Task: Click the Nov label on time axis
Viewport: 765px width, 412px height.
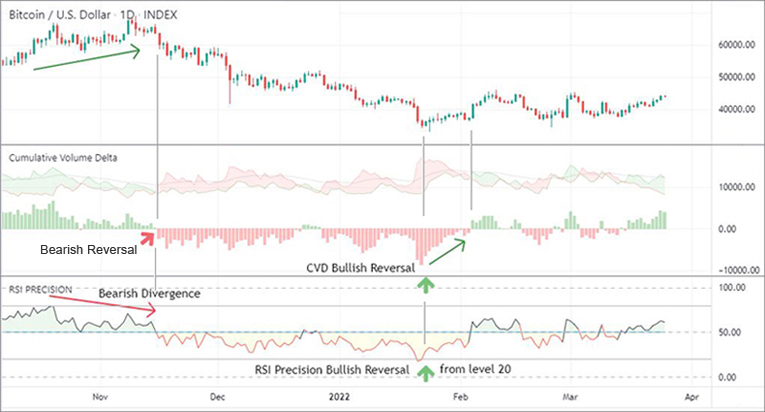Action: pos(100,397)
